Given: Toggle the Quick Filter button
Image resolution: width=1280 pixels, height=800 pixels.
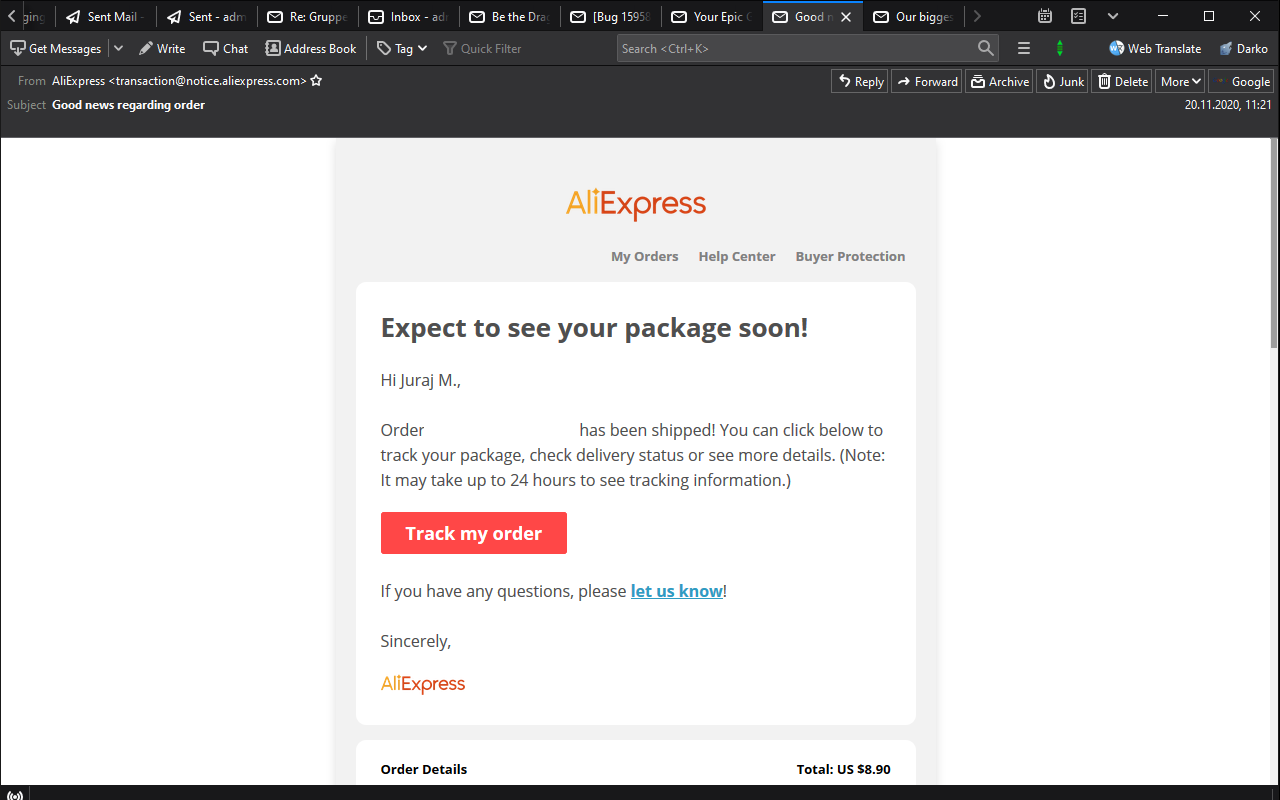Looking at the screenshot, I should coord(483,48).
